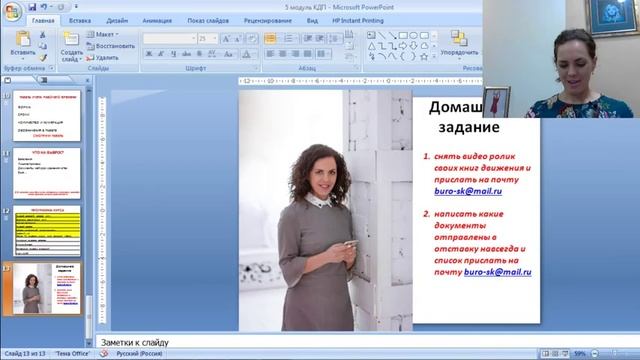Pick the oval shape

[413, 36]
